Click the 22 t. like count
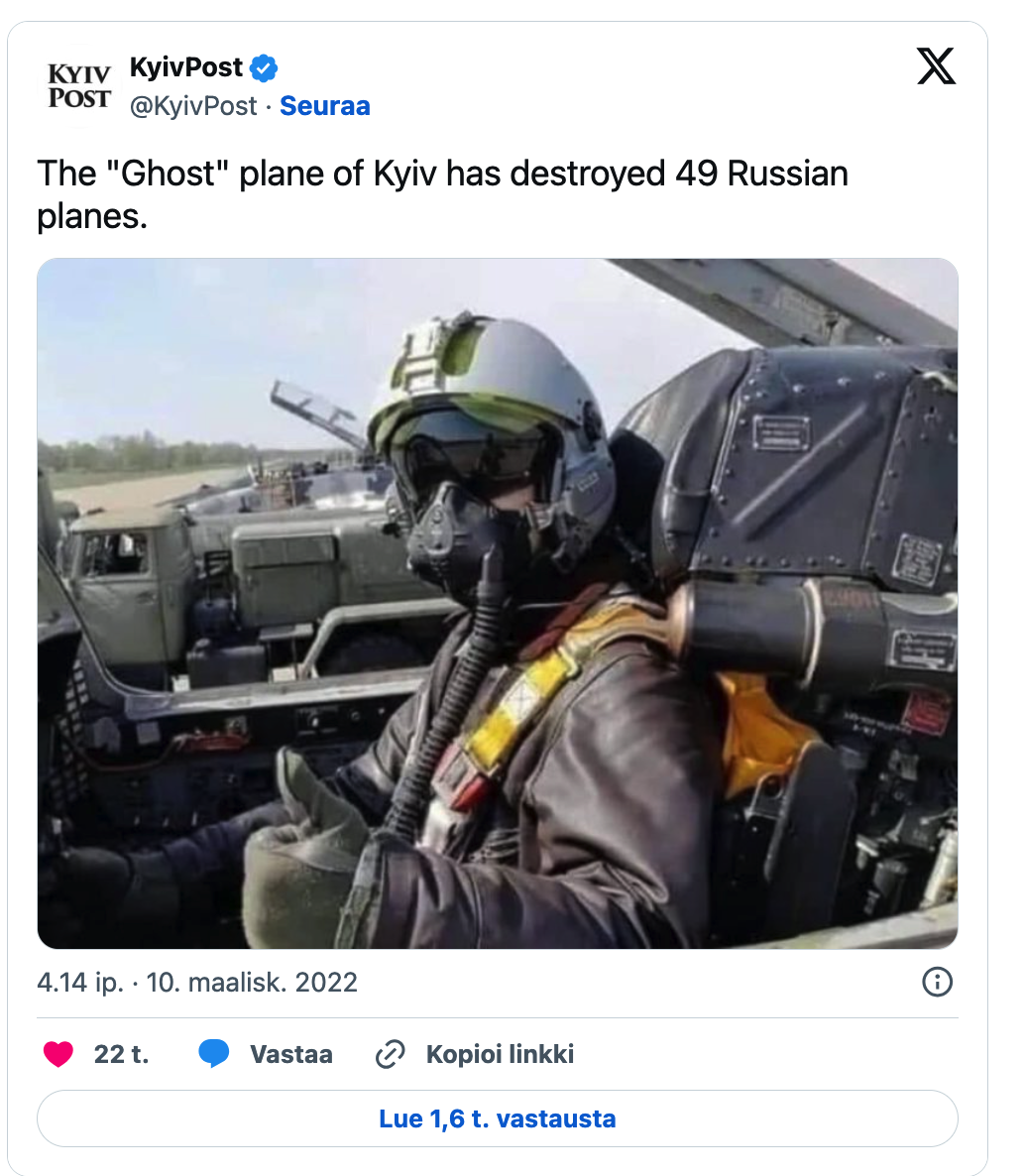Viewport: 1025px width, 1176px height. coord(122,1054)
